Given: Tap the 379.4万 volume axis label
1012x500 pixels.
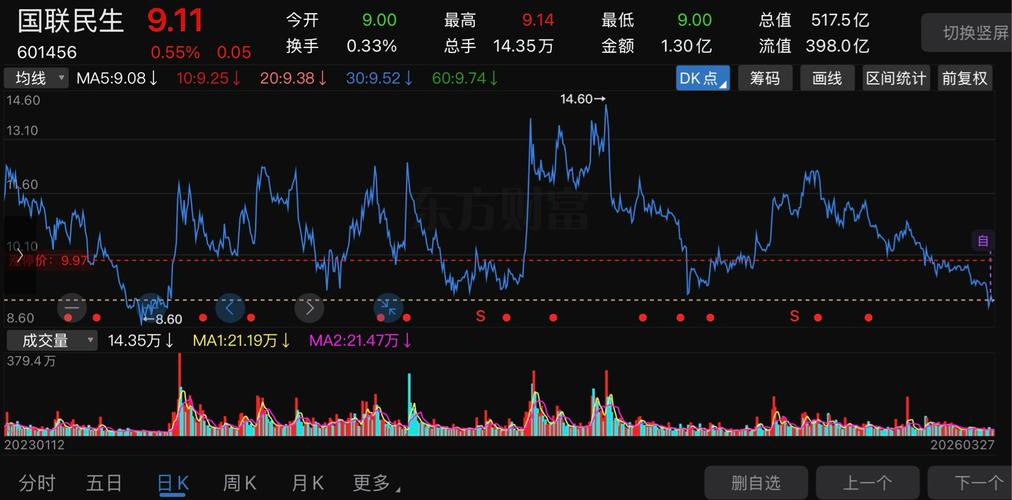Looking at the screenshot, I should click(x=31, y=361).
